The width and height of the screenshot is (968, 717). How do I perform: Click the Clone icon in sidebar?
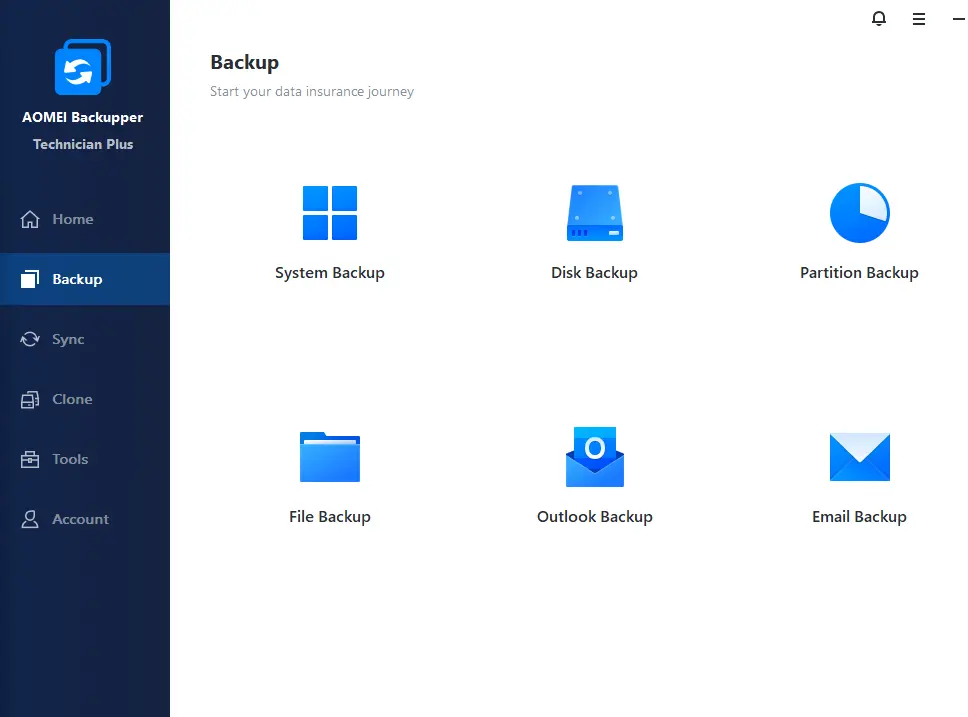click(x=30, y=399)
